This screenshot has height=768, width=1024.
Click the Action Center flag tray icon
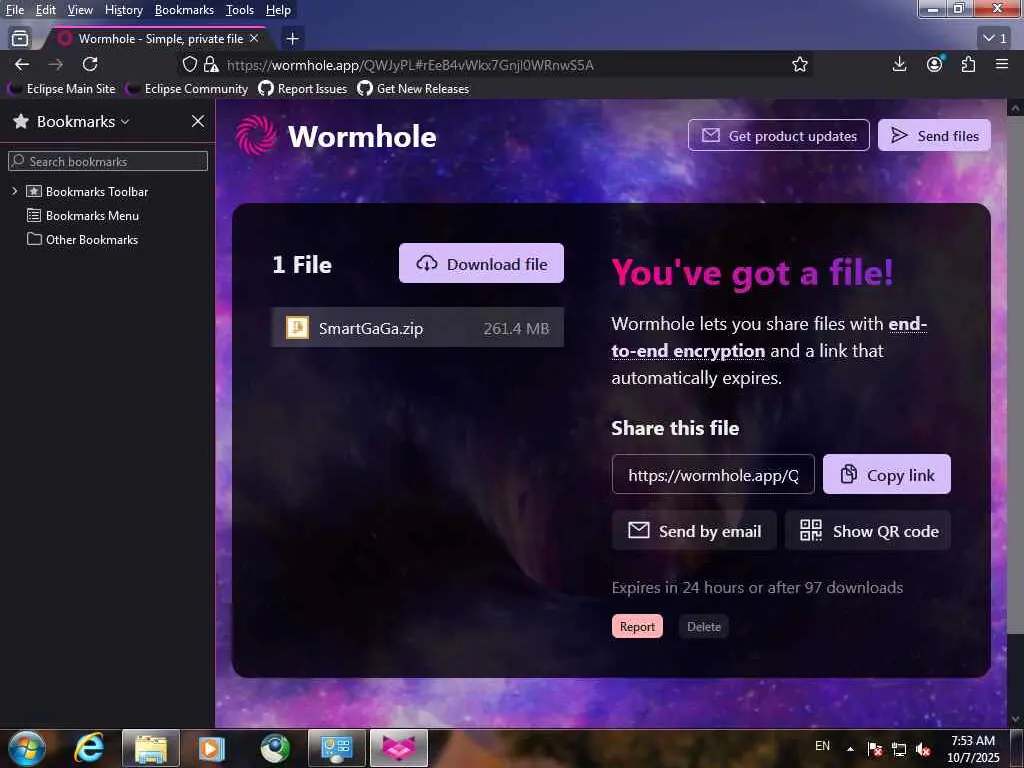tap(874, 749)
